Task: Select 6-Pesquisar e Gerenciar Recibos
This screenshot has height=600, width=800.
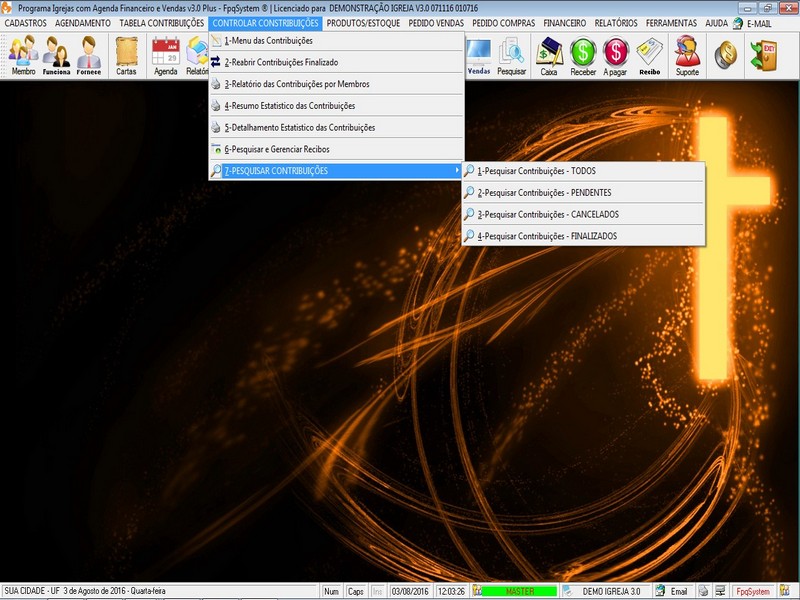Action: 337,149
